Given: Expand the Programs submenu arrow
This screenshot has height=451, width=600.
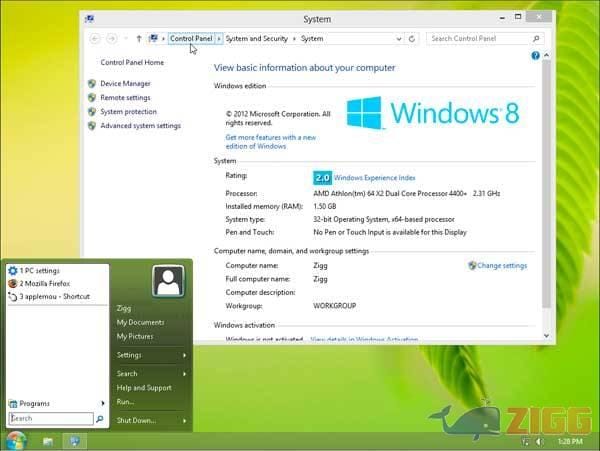Looking at the screenshot, I should 103,403.
